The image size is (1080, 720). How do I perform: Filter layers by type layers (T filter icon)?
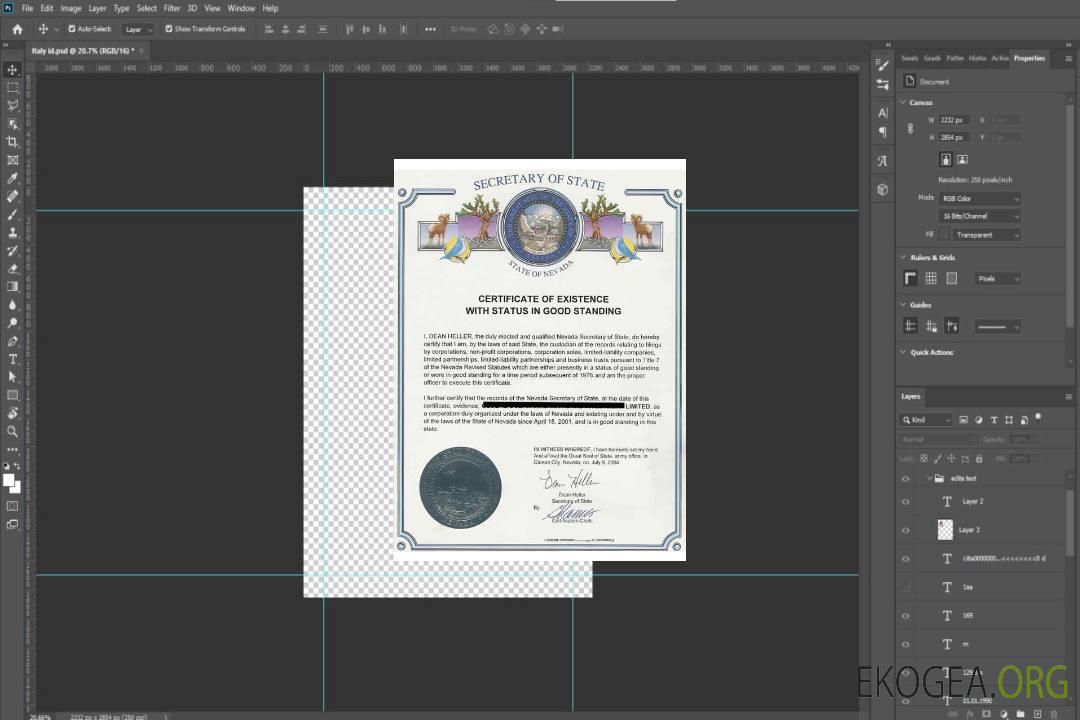pyautogui.click(x=994, y=420)
